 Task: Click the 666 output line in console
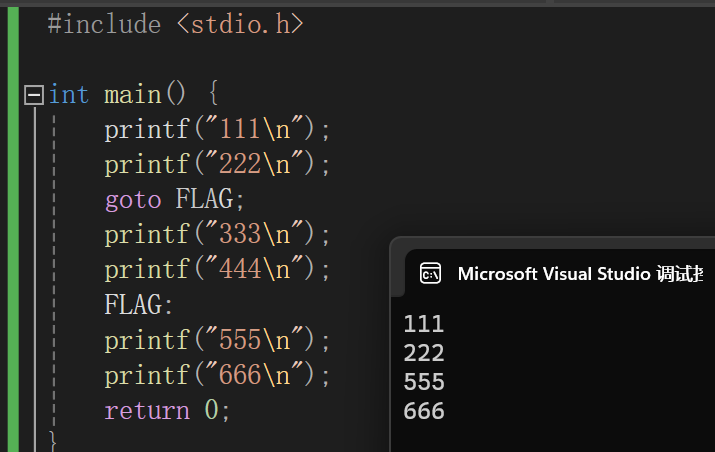coord(424,411)
